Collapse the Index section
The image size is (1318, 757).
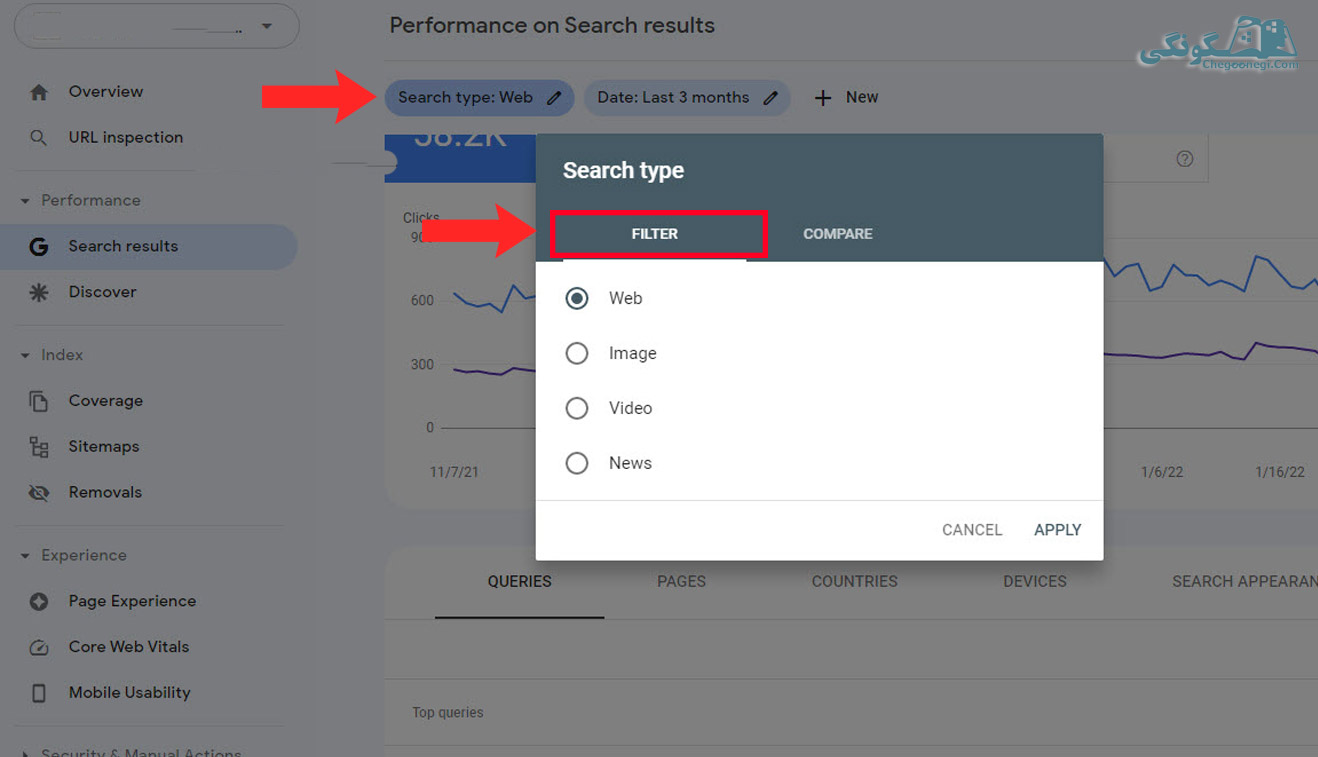(25, 355)
